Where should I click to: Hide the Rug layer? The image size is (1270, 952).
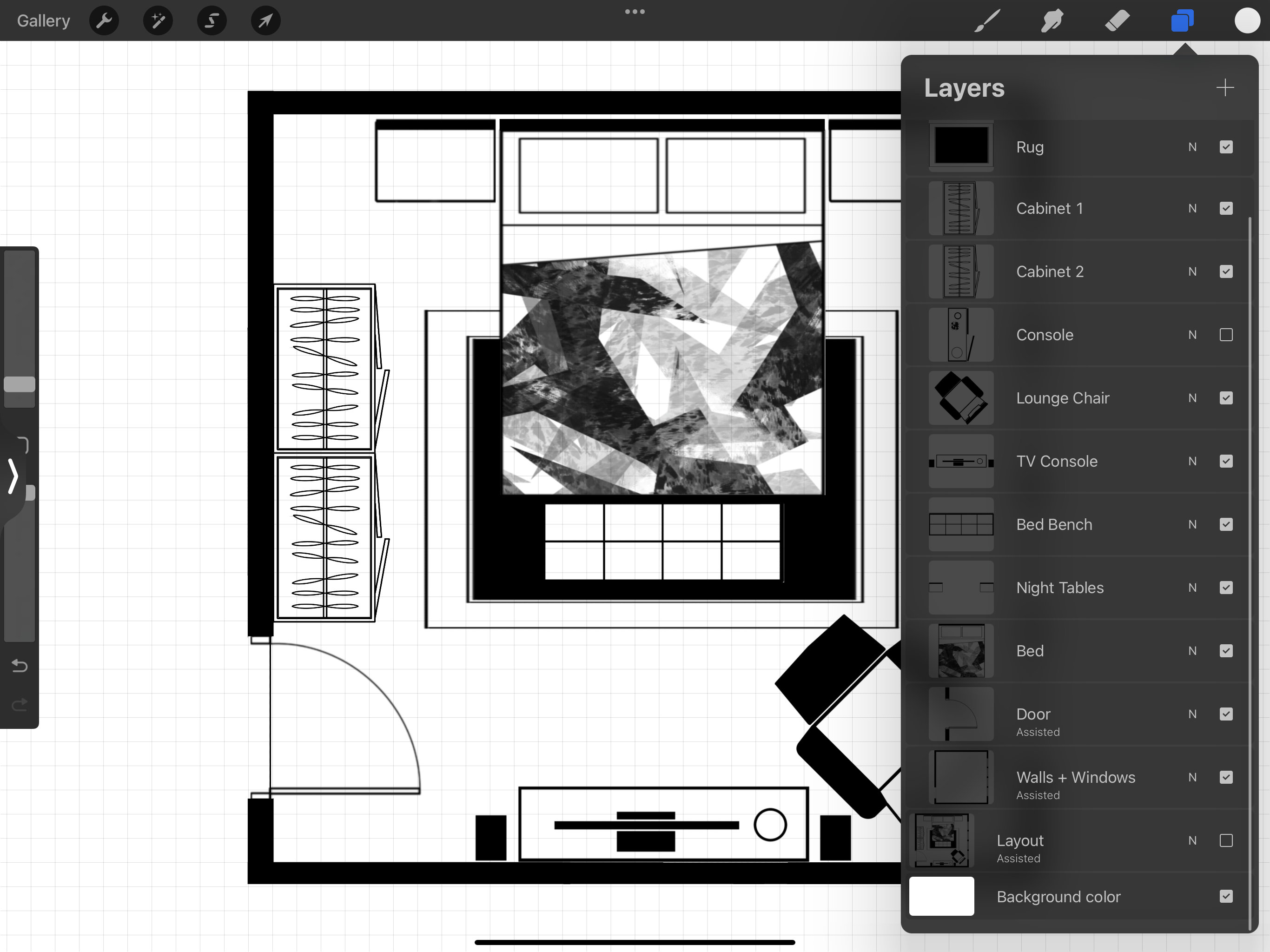point(1226,147)
